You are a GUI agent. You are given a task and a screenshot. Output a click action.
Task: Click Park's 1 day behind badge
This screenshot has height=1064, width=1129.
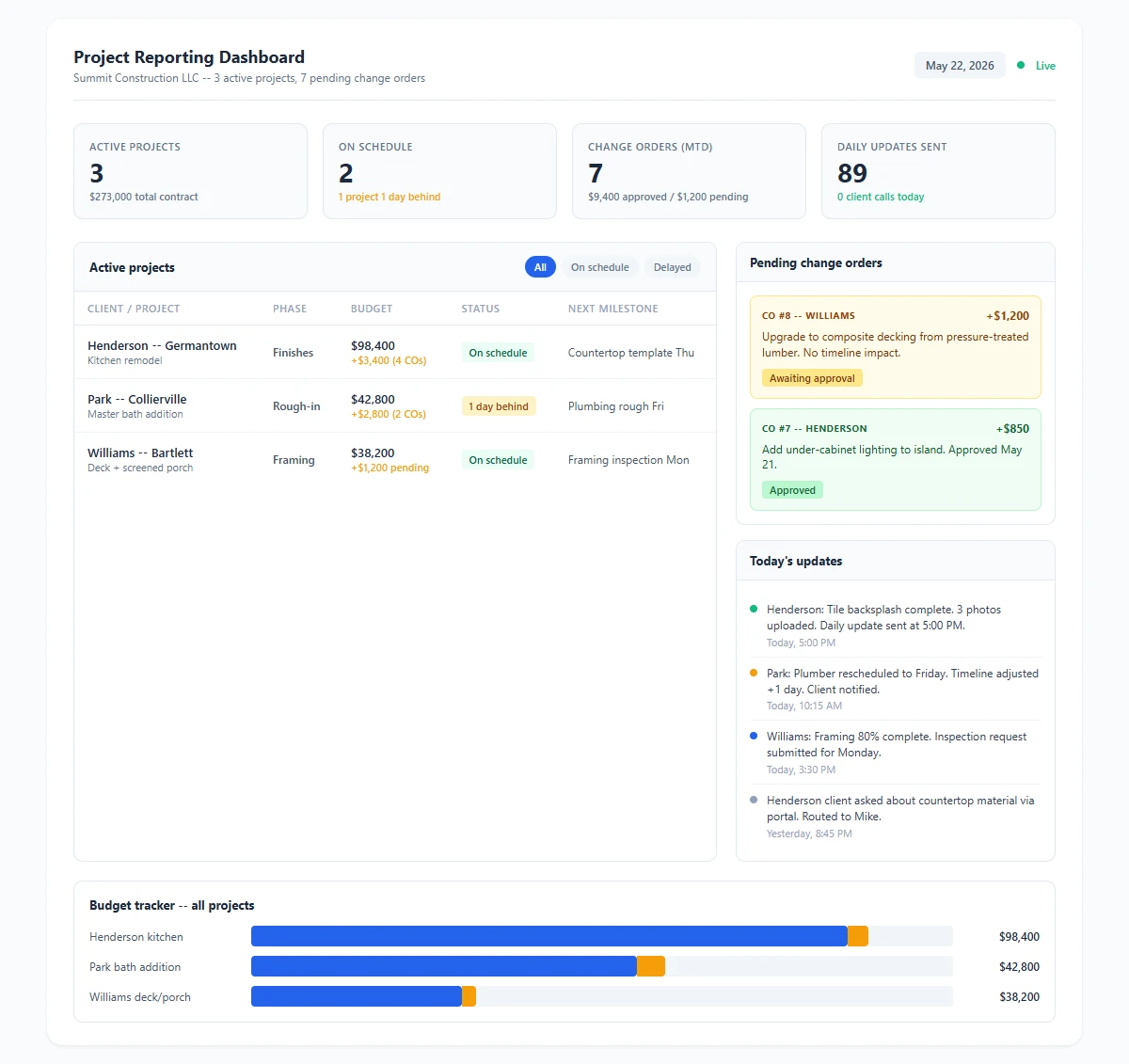[x=499, y=406]
